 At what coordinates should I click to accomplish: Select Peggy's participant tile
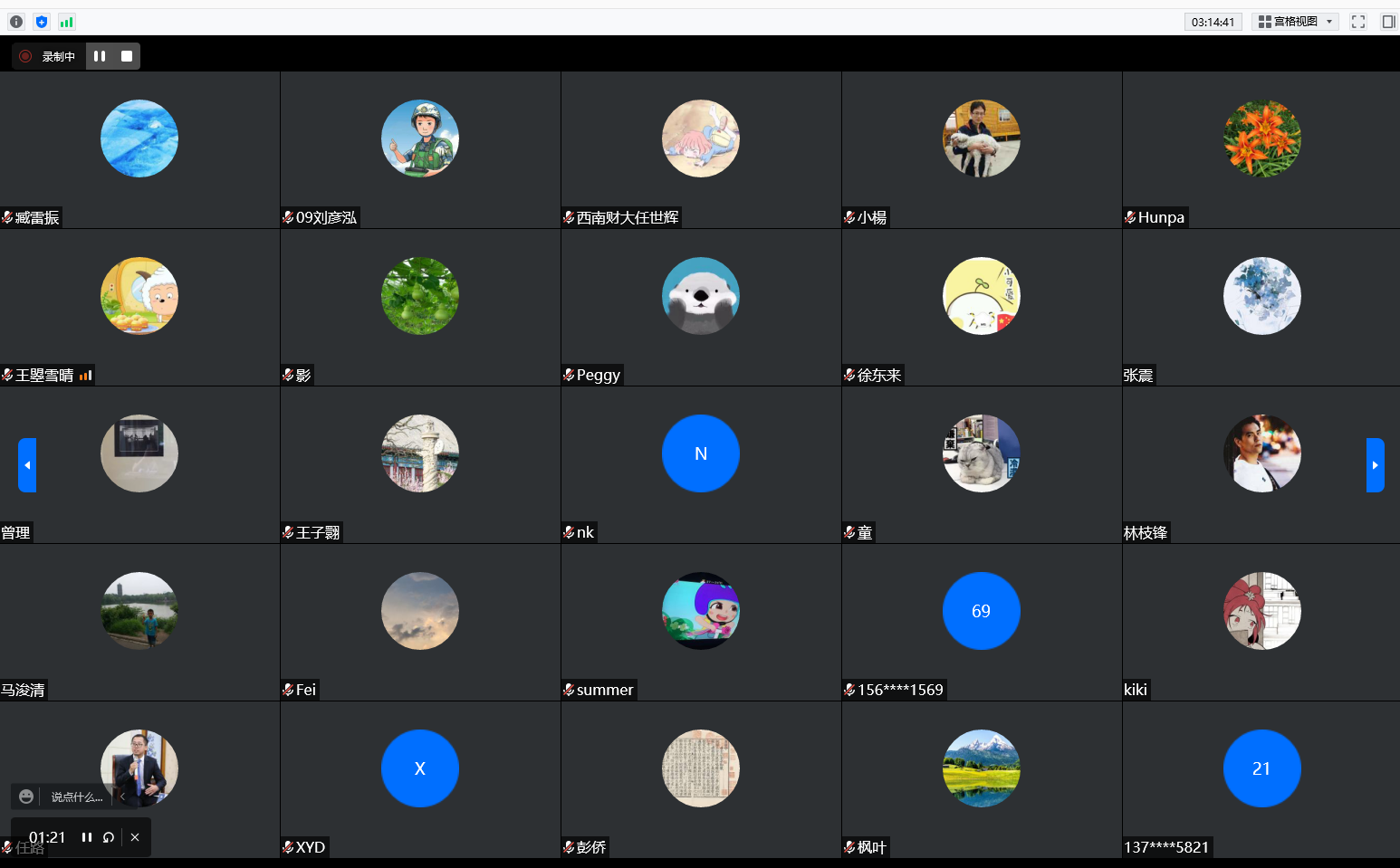click(701, 308)
